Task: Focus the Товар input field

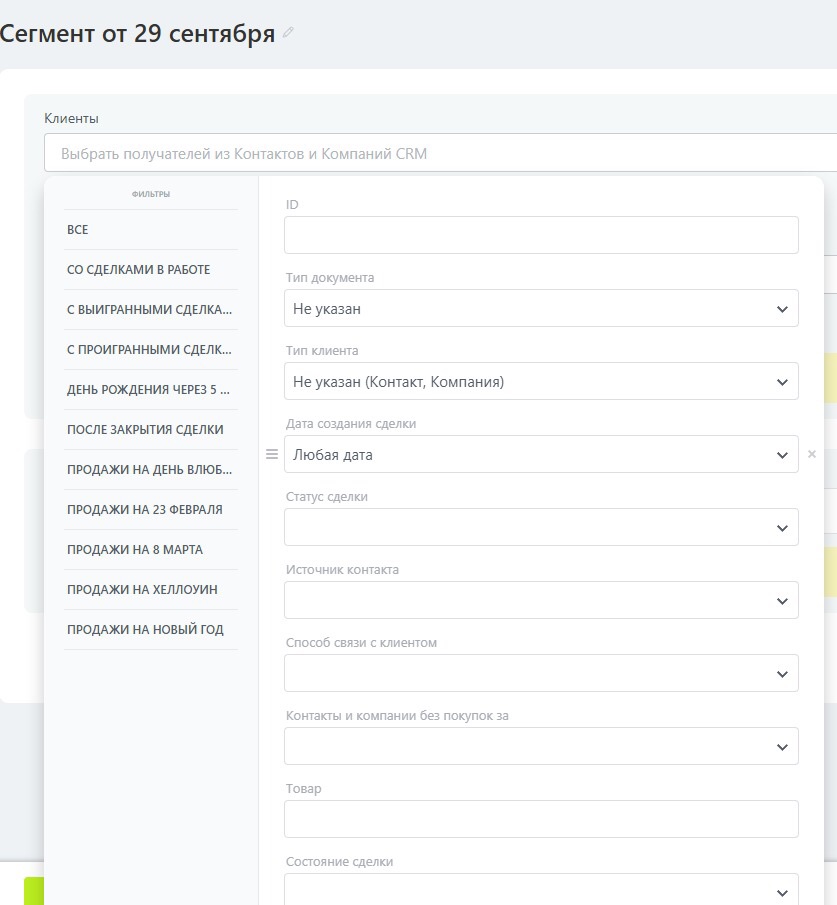Action: [541, 820]
